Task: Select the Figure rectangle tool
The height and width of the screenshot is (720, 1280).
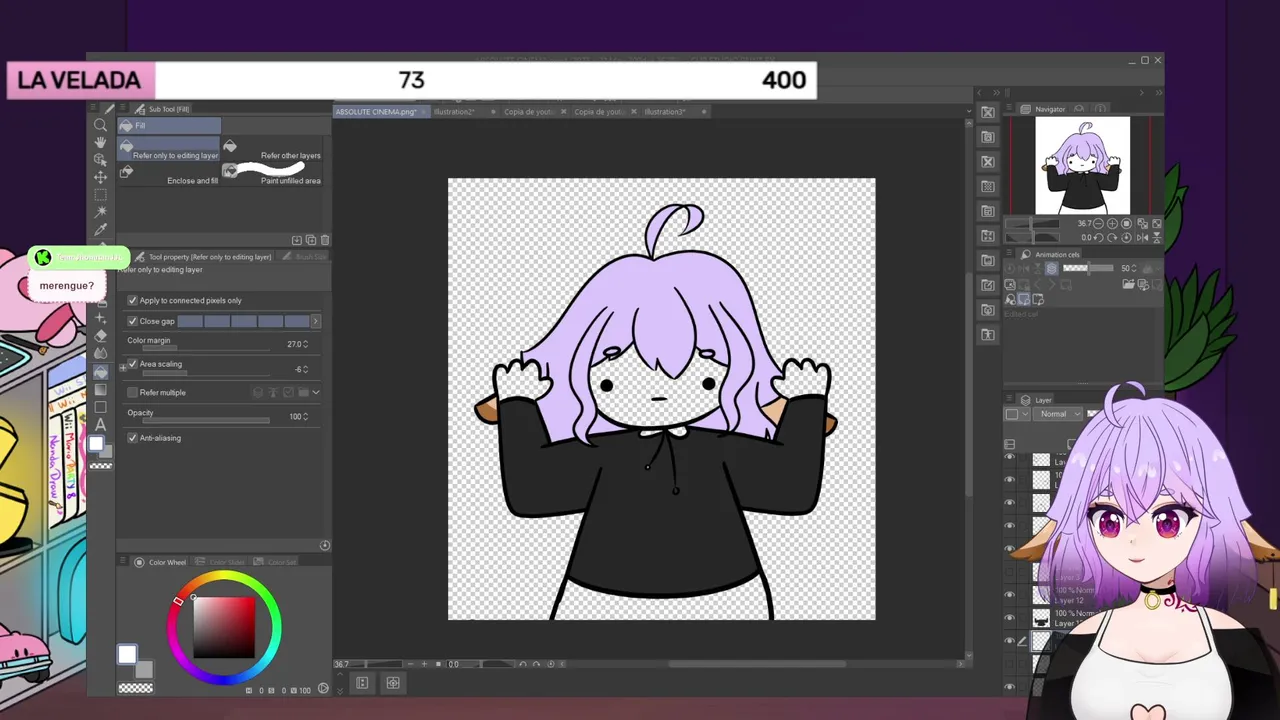Action: click(100, 407)
